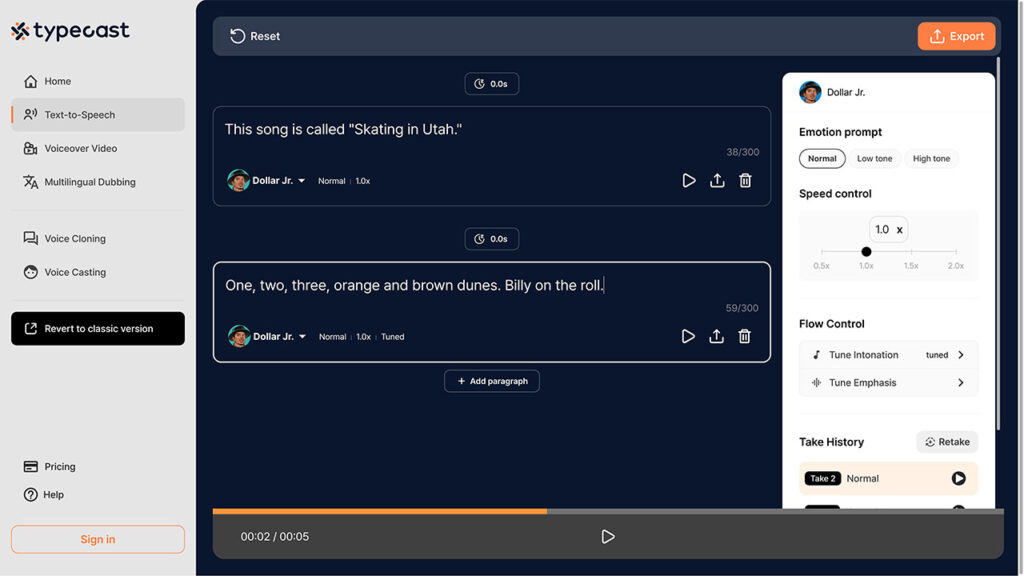1024x576 pixels.
Task: Play the "Skating in Utah" paragraph
Action: click(688, 180)
